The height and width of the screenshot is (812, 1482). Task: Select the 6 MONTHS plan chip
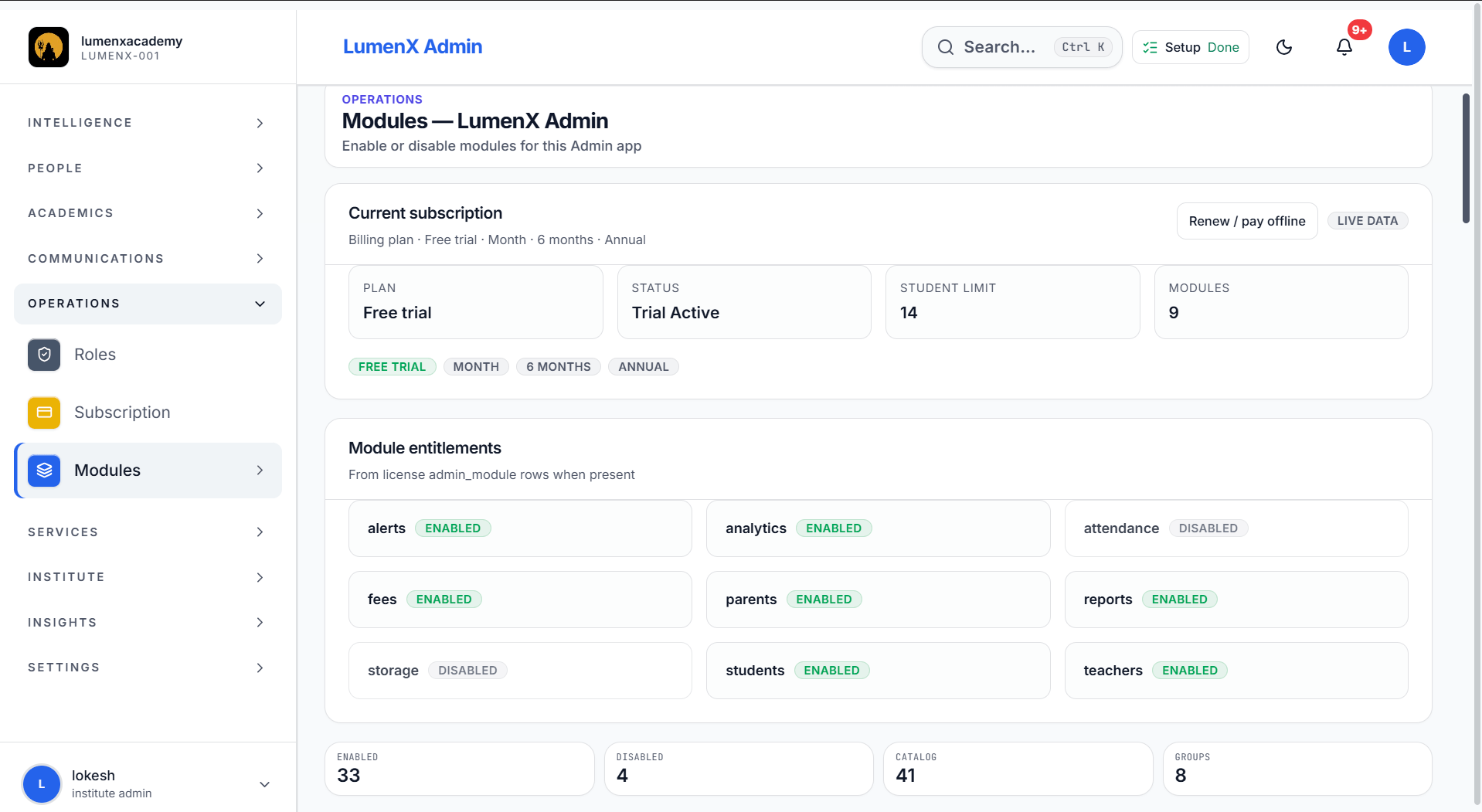559,367
